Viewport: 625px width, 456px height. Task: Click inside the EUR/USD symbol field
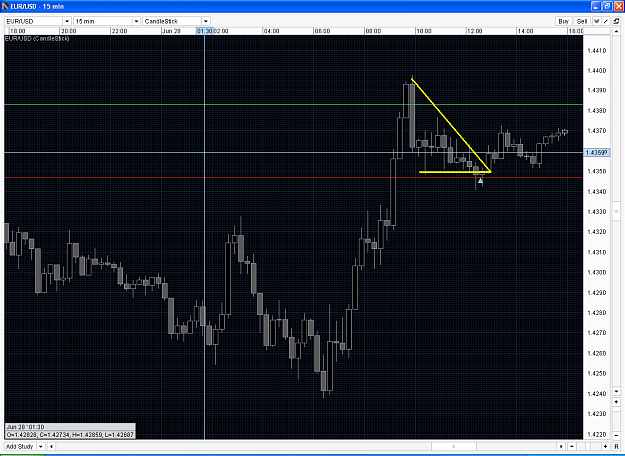point(33,21)
